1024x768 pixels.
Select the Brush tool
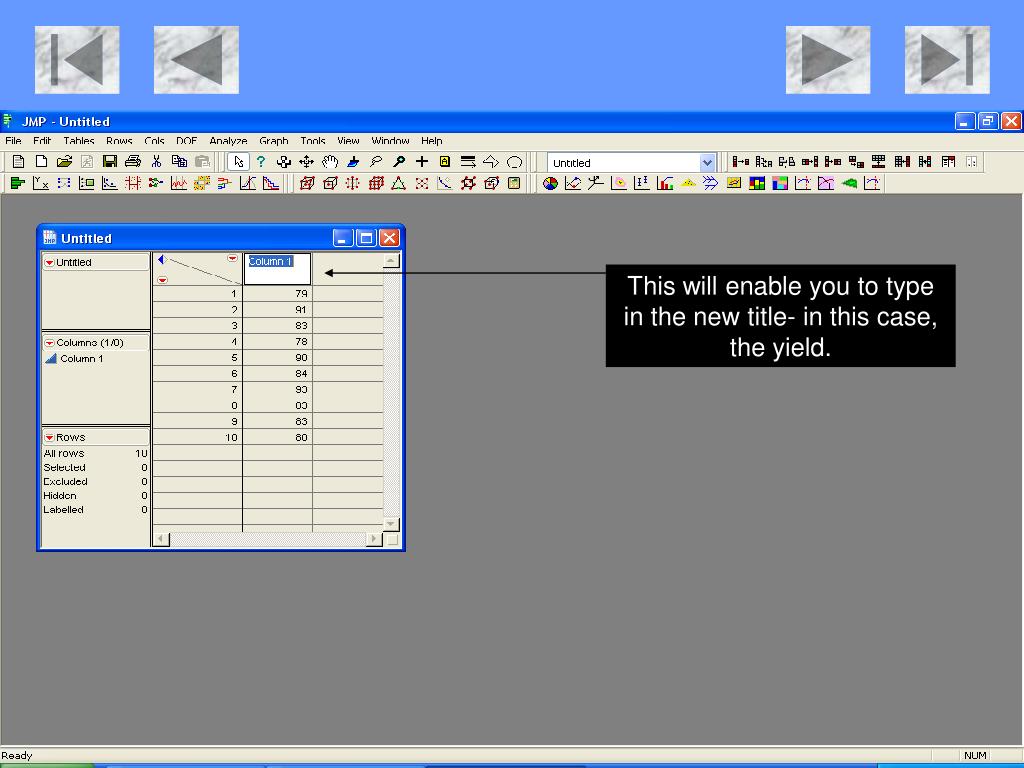pyautogui.click(x=353, y=161)
